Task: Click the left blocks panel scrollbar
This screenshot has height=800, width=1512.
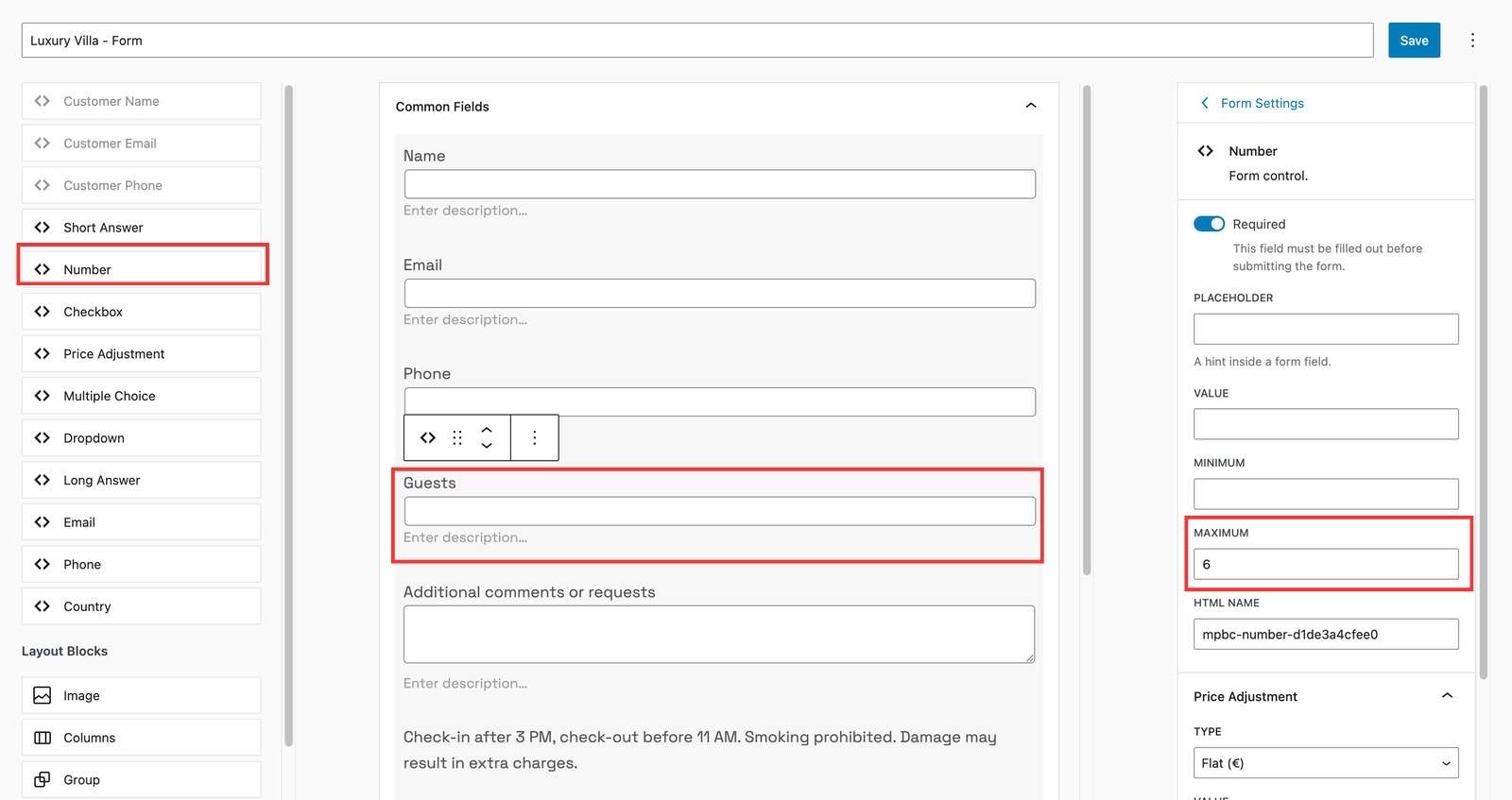Action: point(288,416)
